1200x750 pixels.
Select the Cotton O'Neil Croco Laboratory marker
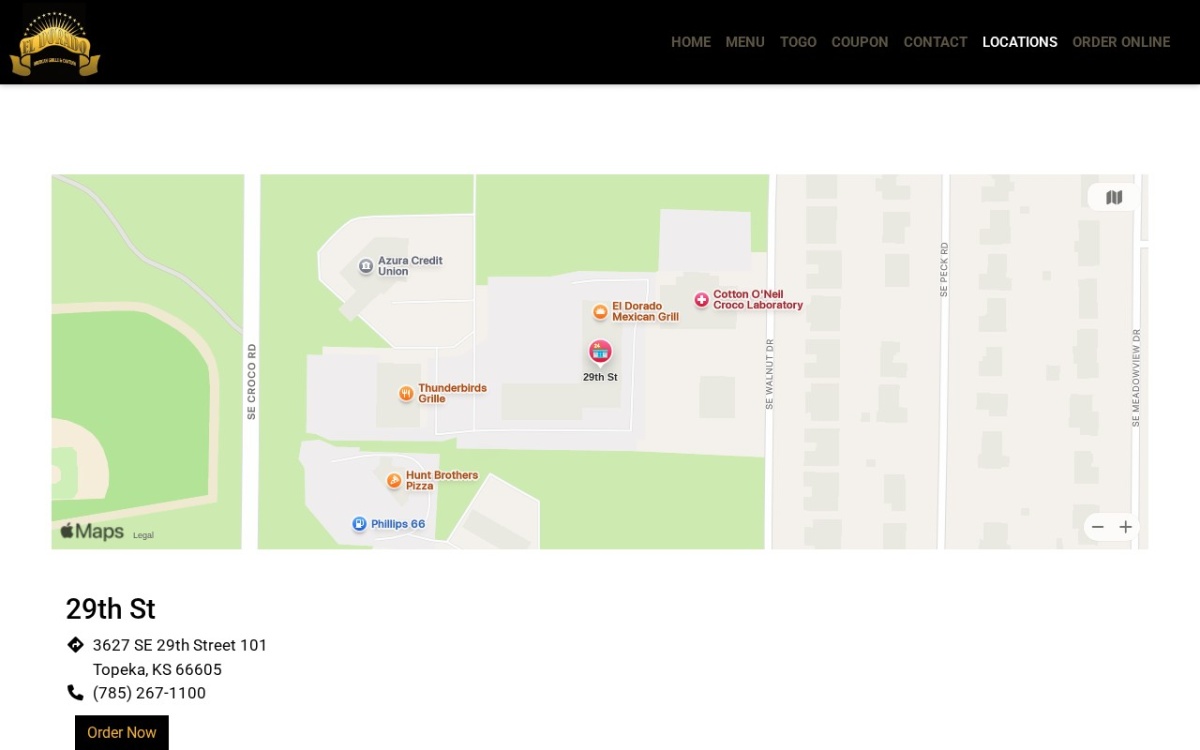click(x=701, y=300)
